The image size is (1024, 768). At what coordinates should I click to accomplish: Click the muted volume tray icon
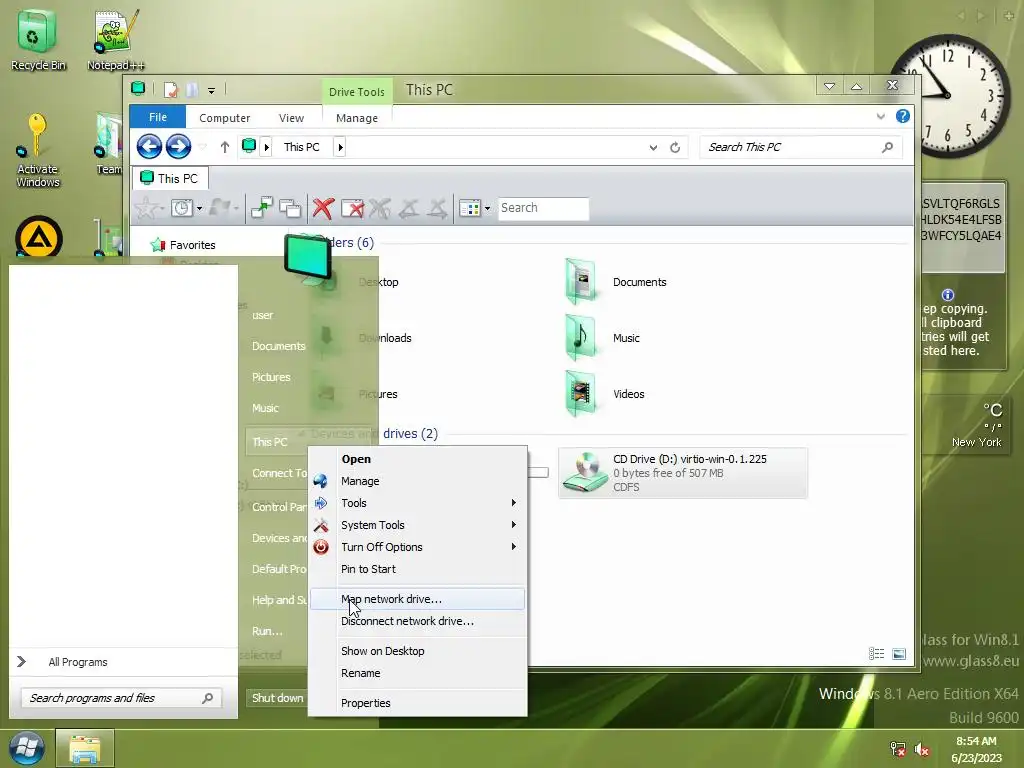pos(922,750)
